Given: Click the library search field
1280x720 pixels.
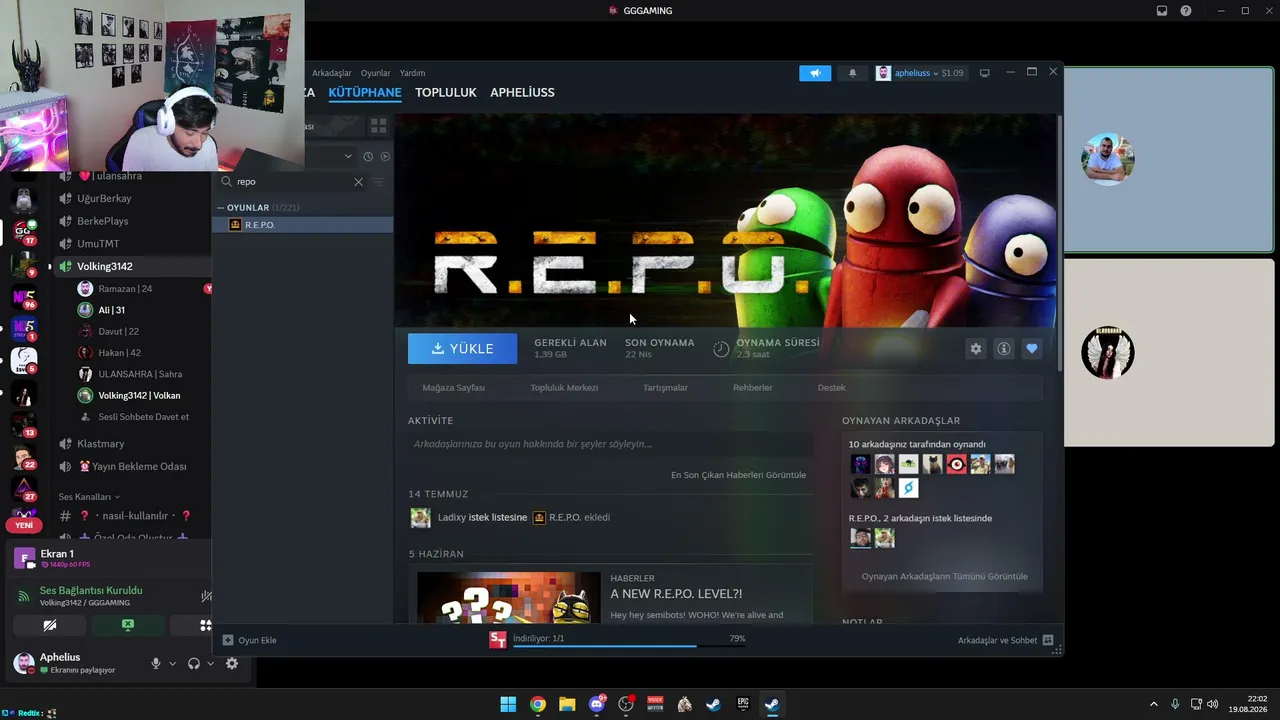Looking at the screenshot, I should tap(294, 182).
